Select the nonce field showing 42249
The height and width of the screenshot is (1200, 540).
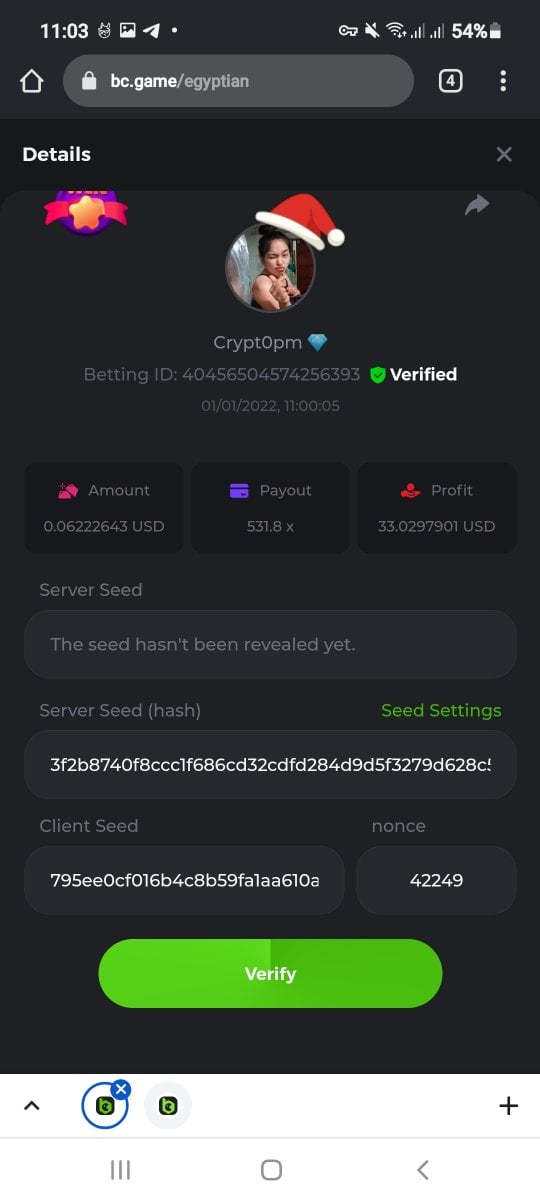tap(436, 880)
